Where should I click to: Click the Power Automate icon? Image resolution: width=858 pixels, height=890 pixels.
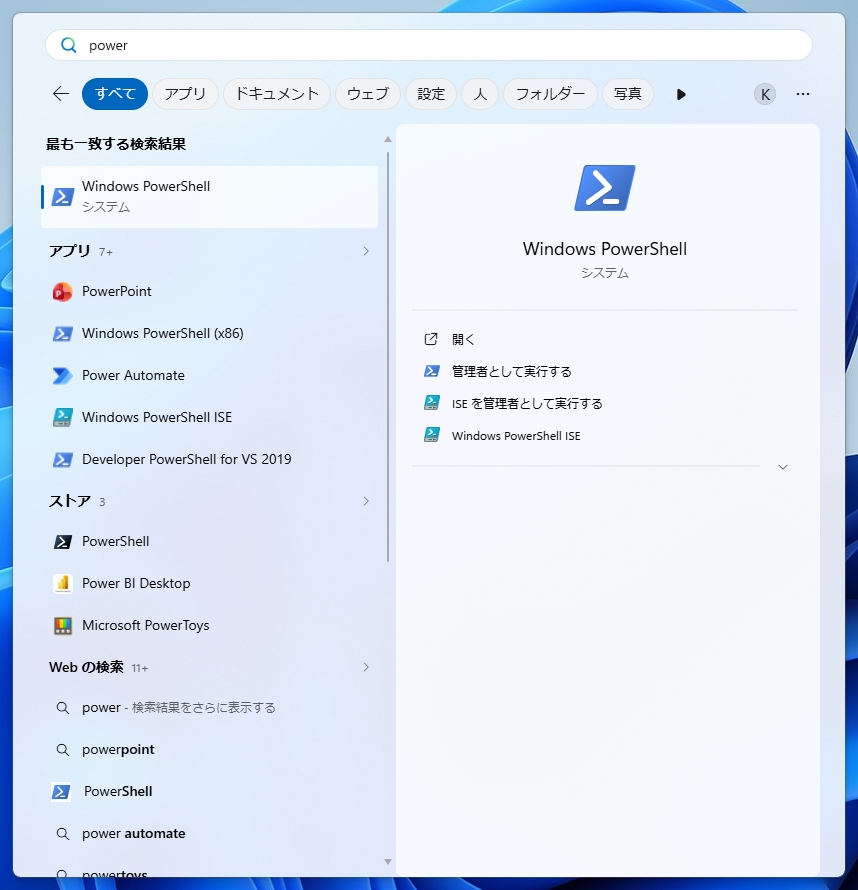62,376
